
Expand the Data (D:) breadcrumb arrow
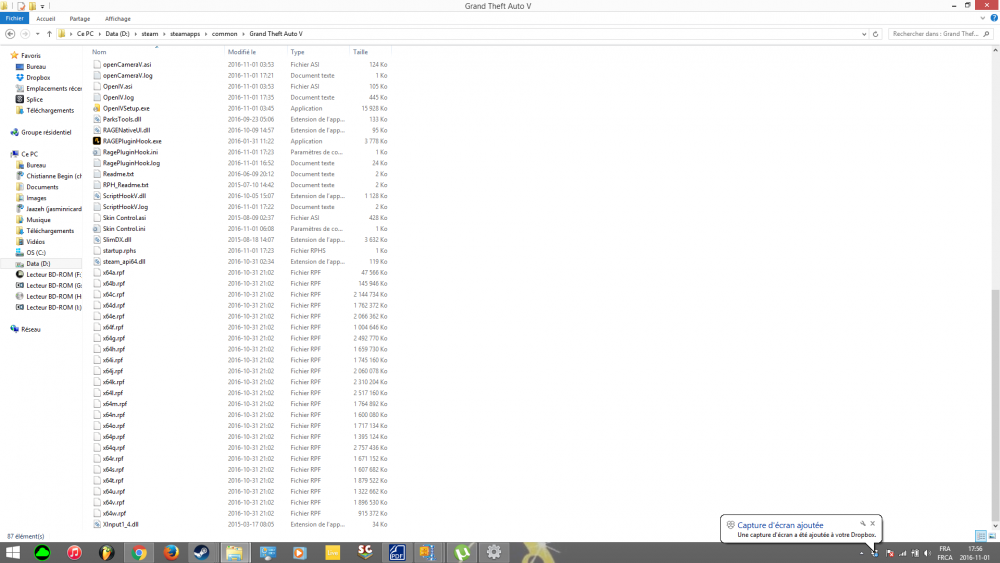click(135, 34)
